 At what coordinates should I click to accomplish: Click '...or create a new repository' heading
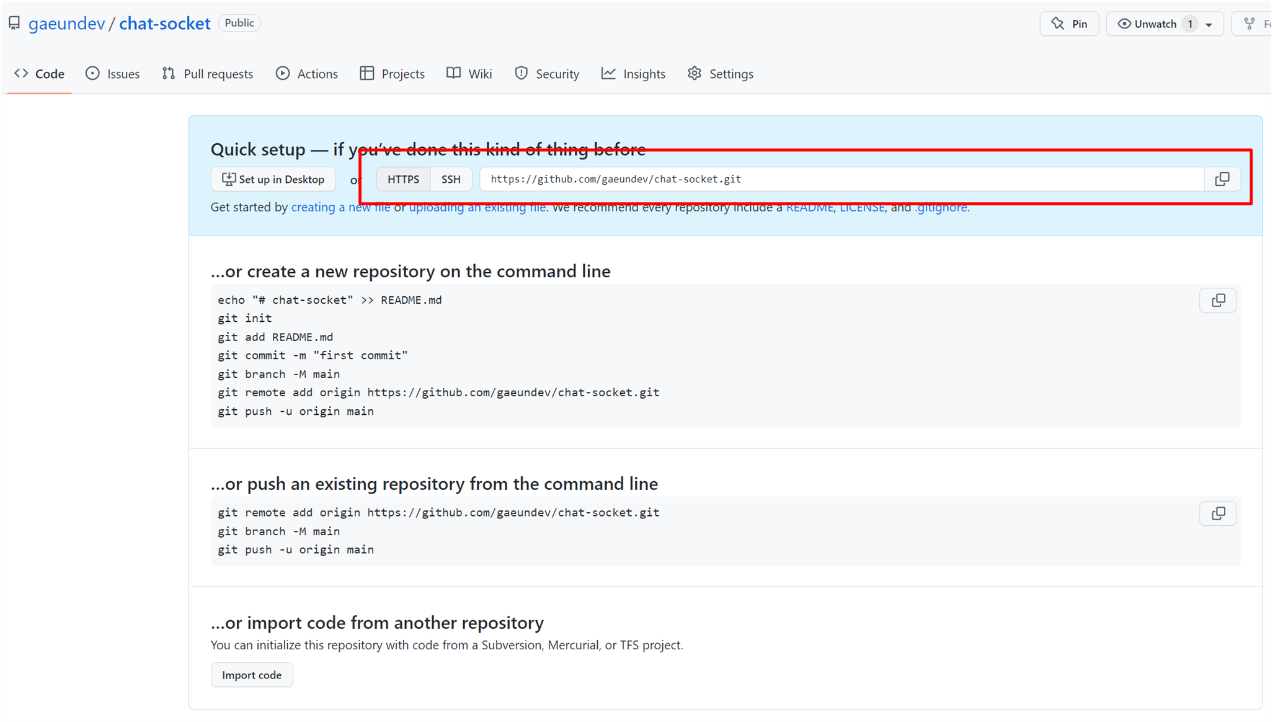pyautogui.click(x=411, y=271)
